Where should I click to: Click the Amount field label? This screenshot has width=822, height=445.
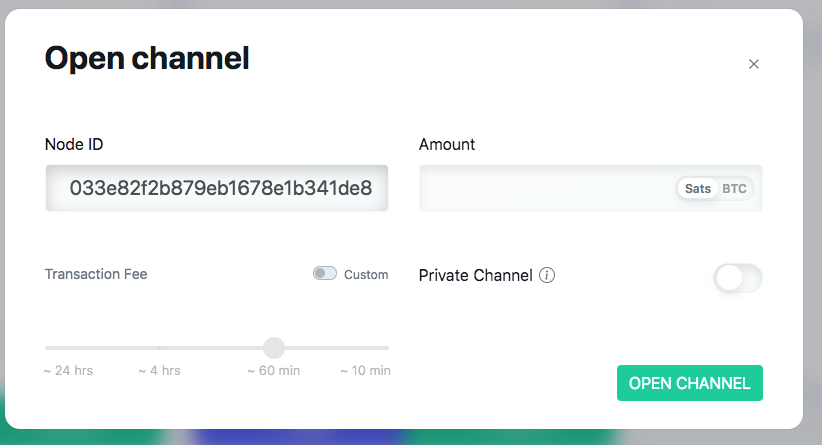(x=447, y=144)
